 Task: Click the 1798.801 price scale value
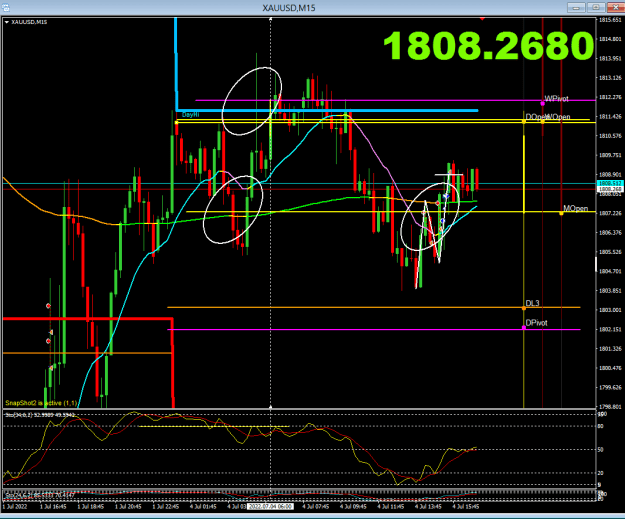(610, 406)
